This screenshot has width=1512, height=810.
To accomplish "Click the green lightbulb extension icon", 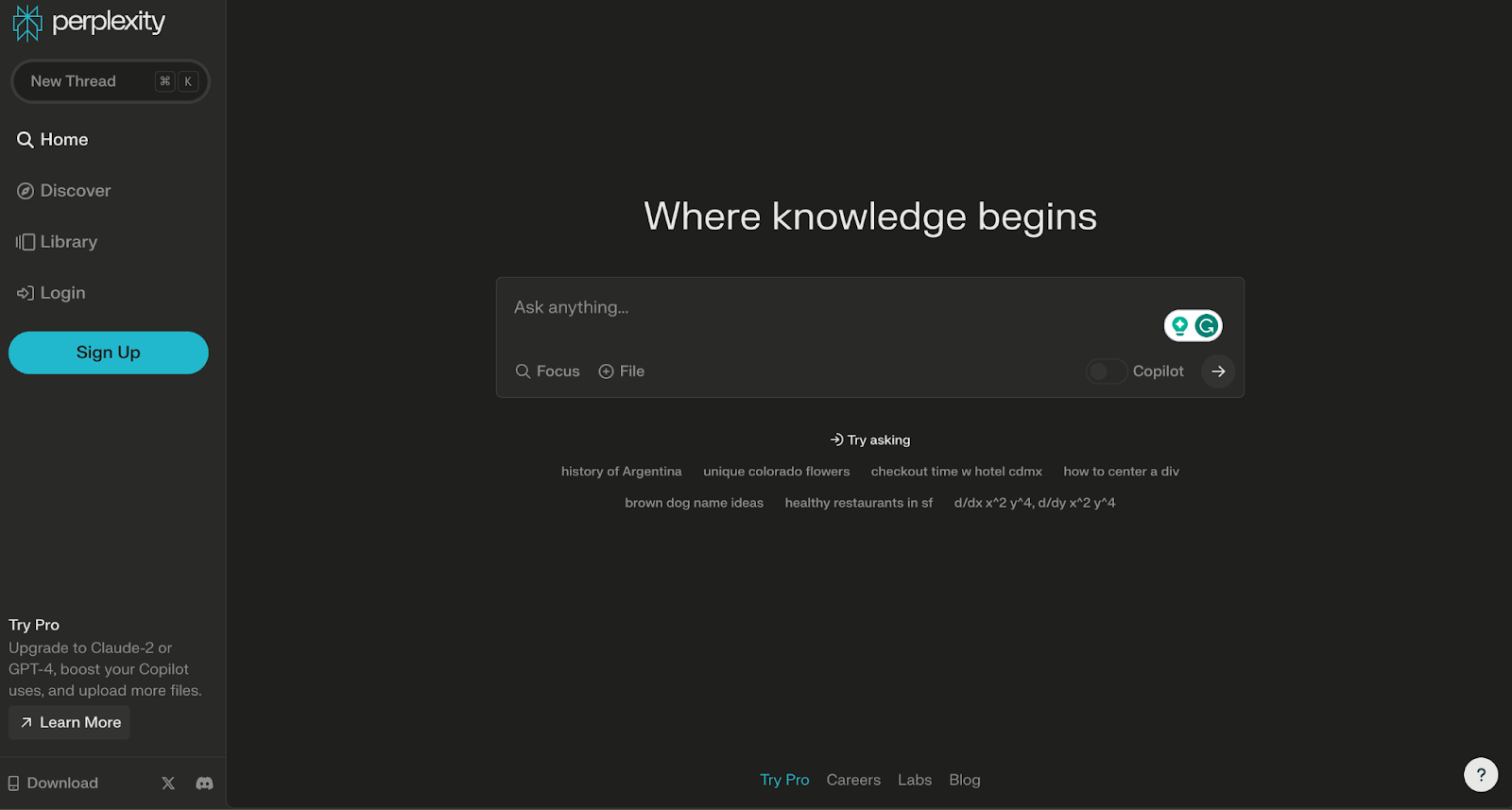I will coord(1179,326).
